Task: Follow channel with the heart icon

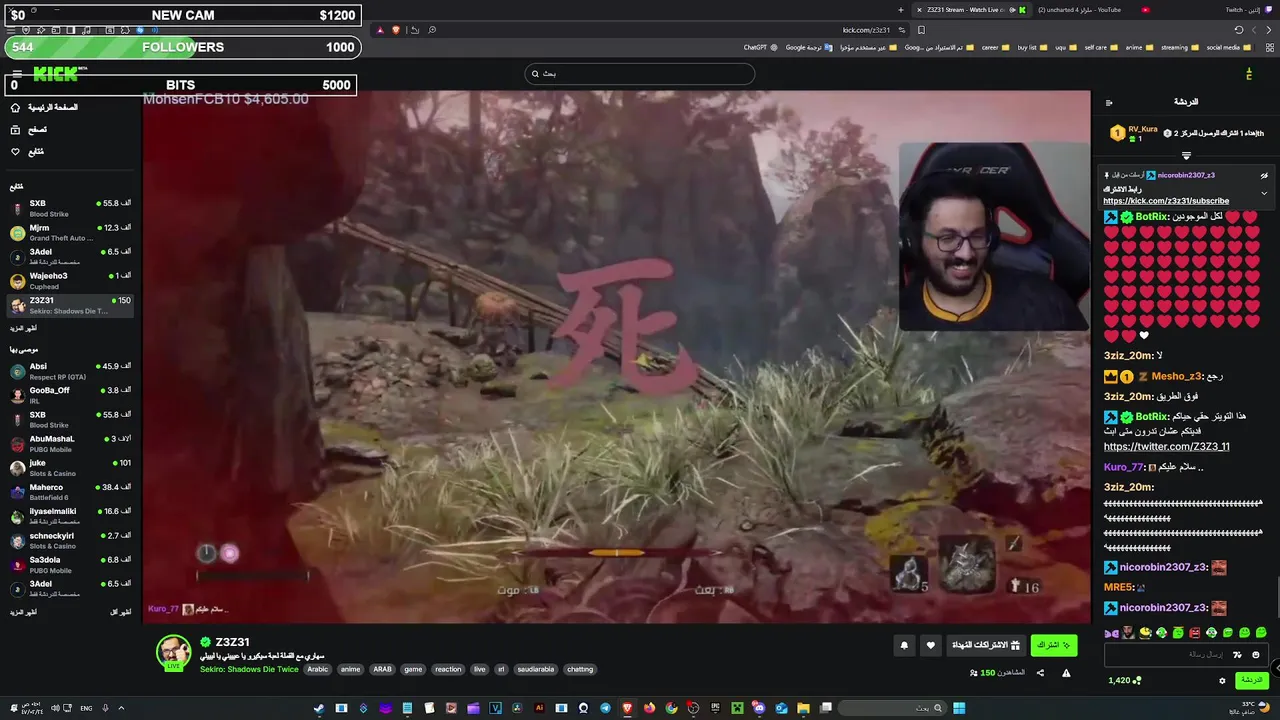Action: (x=931, y=645)
